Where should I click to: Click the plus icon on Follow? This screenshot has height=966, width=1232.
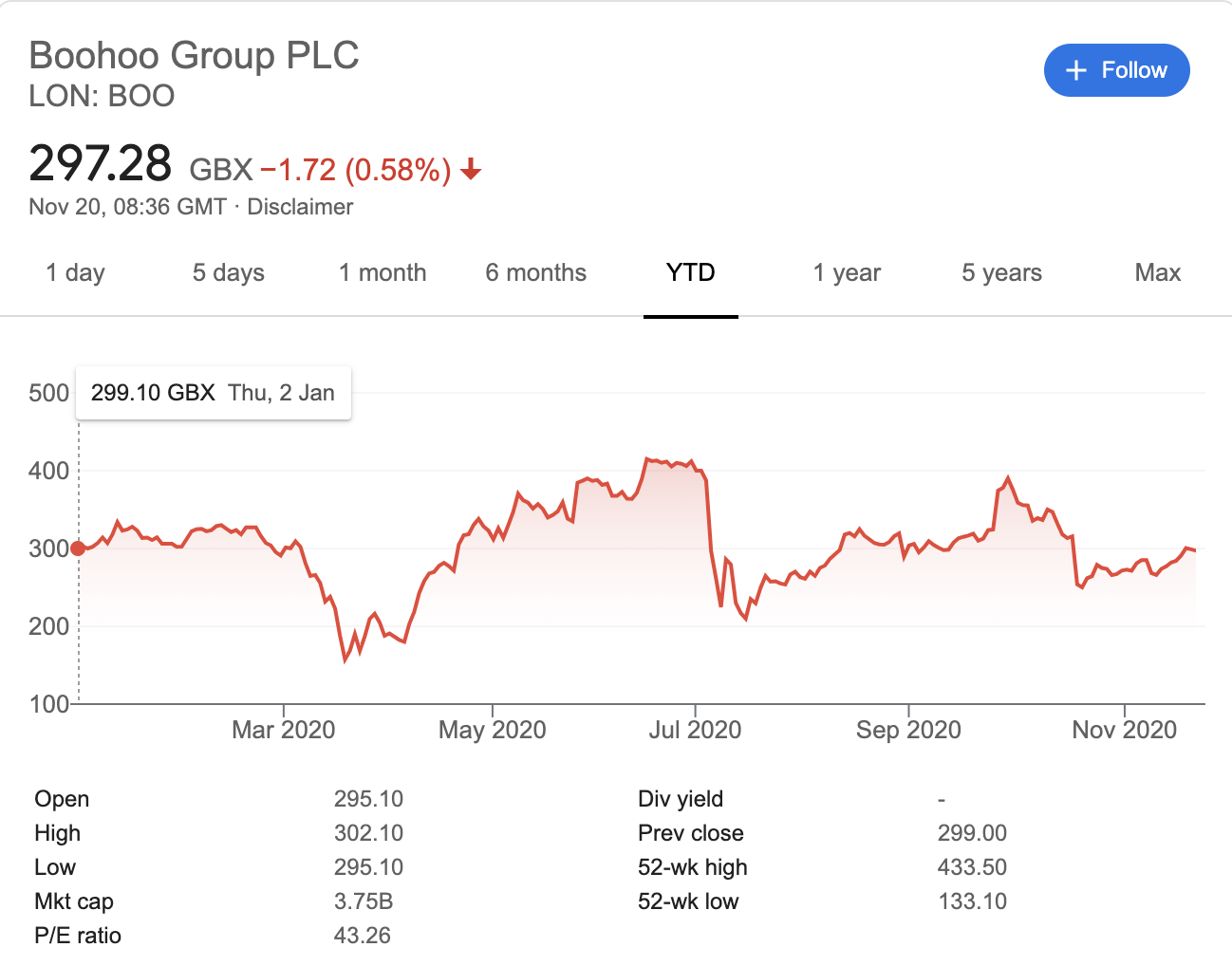1075,70
